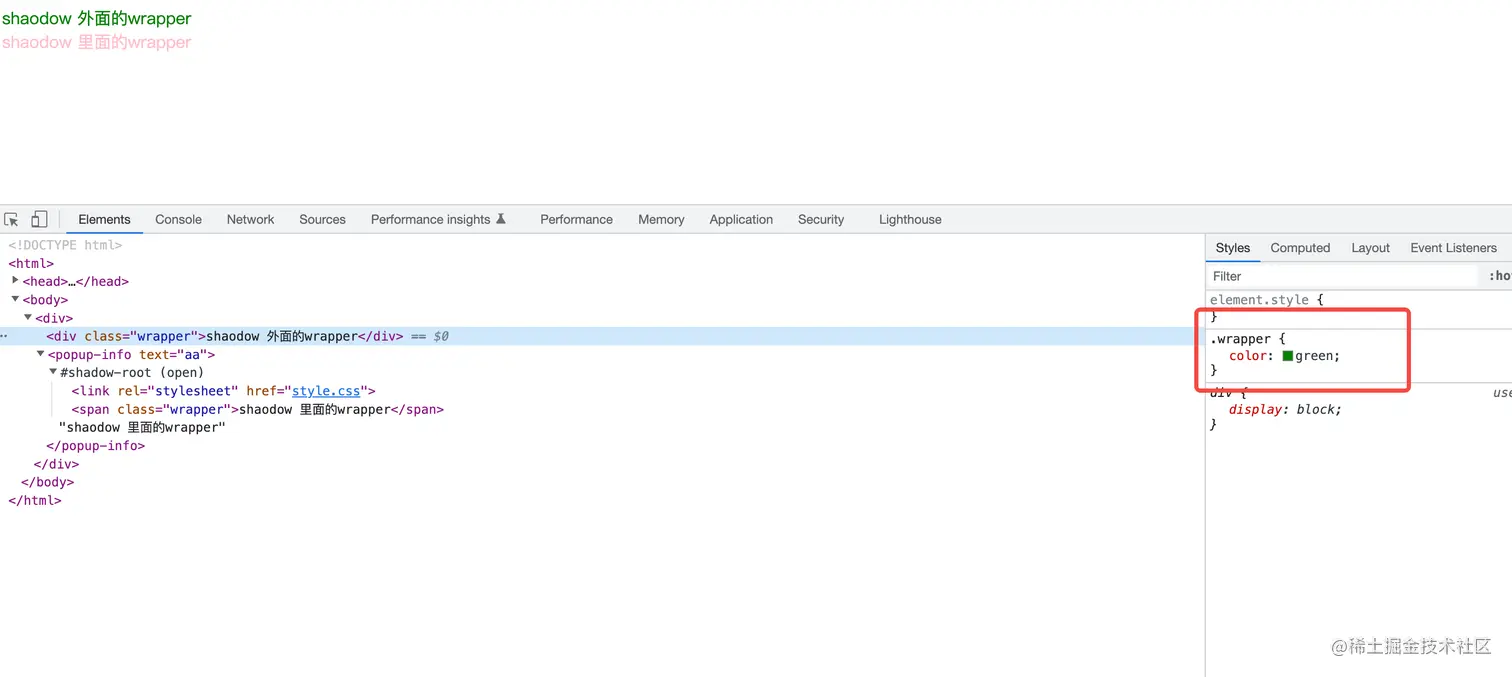Image resolution: width=1512 pixels, height=677 pixels.
Task: Switch to the Console panel
Action: tap(178, 219)
